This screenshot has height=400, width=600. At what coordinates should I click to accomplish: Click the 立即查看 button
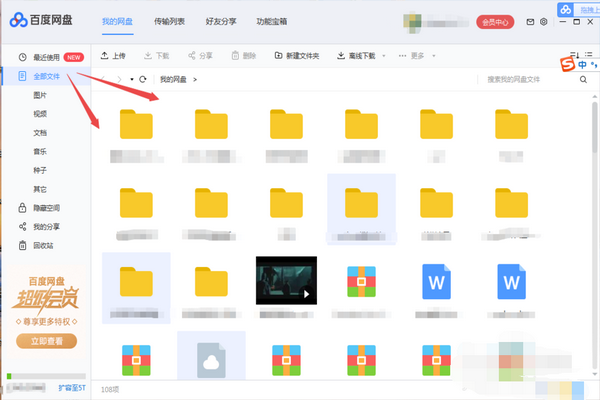46,341
